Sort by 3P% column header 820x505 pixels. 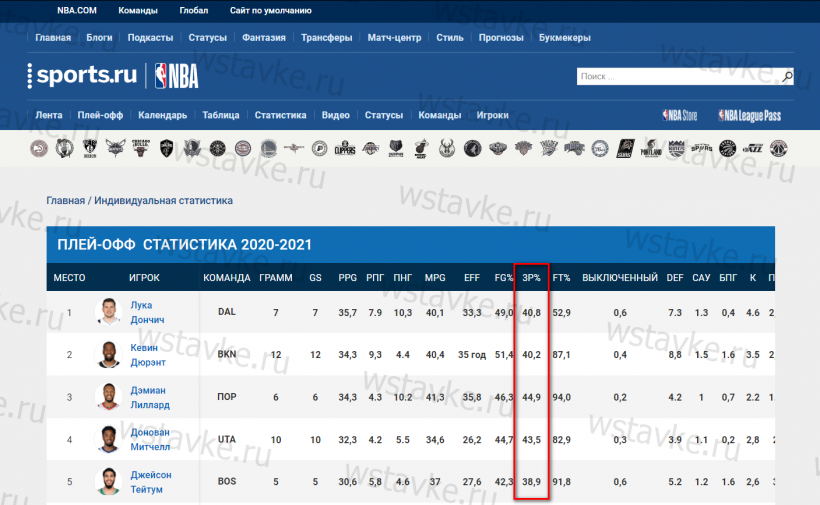tap(531, 278)
